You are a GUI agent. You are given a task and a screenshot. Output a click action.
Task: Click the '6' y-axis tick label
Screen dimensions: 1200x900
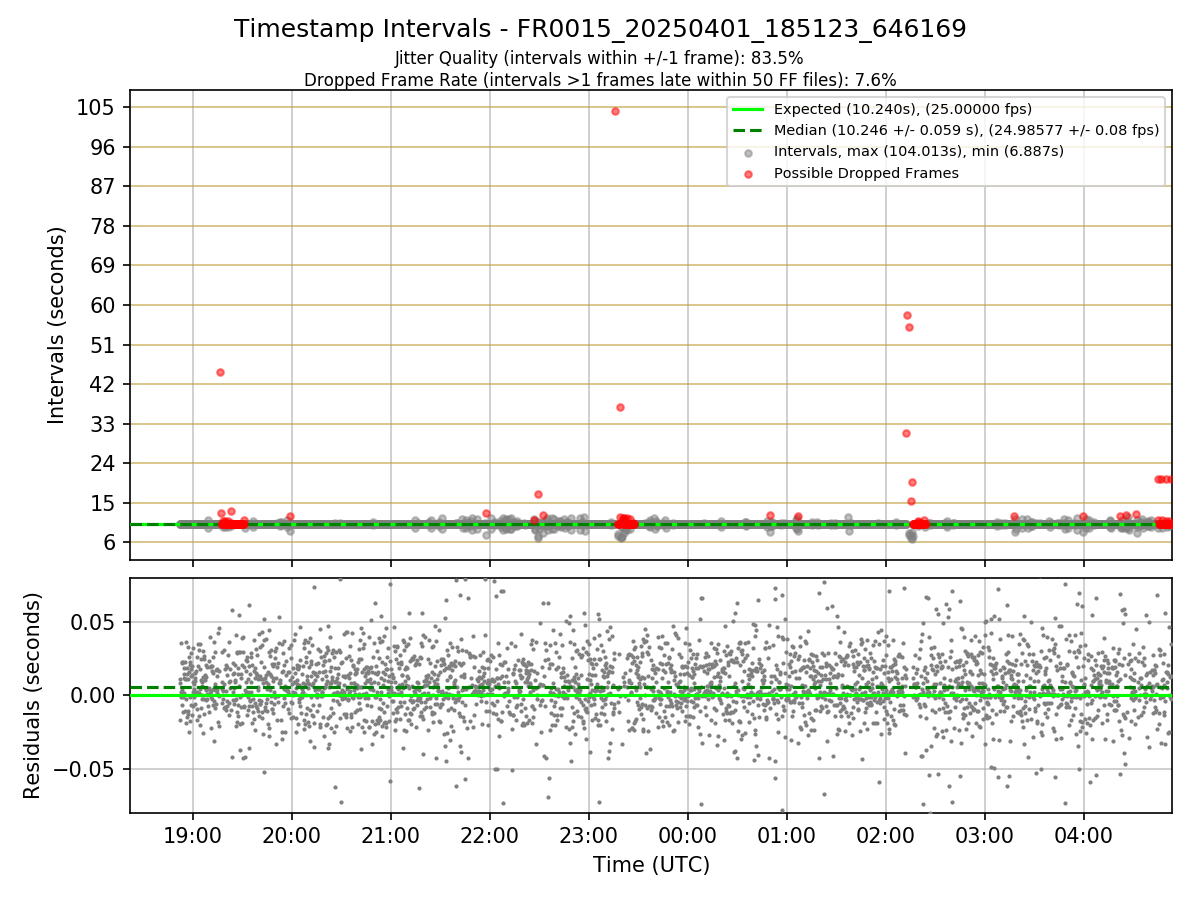pyautogui.click(x=108, y=543)
